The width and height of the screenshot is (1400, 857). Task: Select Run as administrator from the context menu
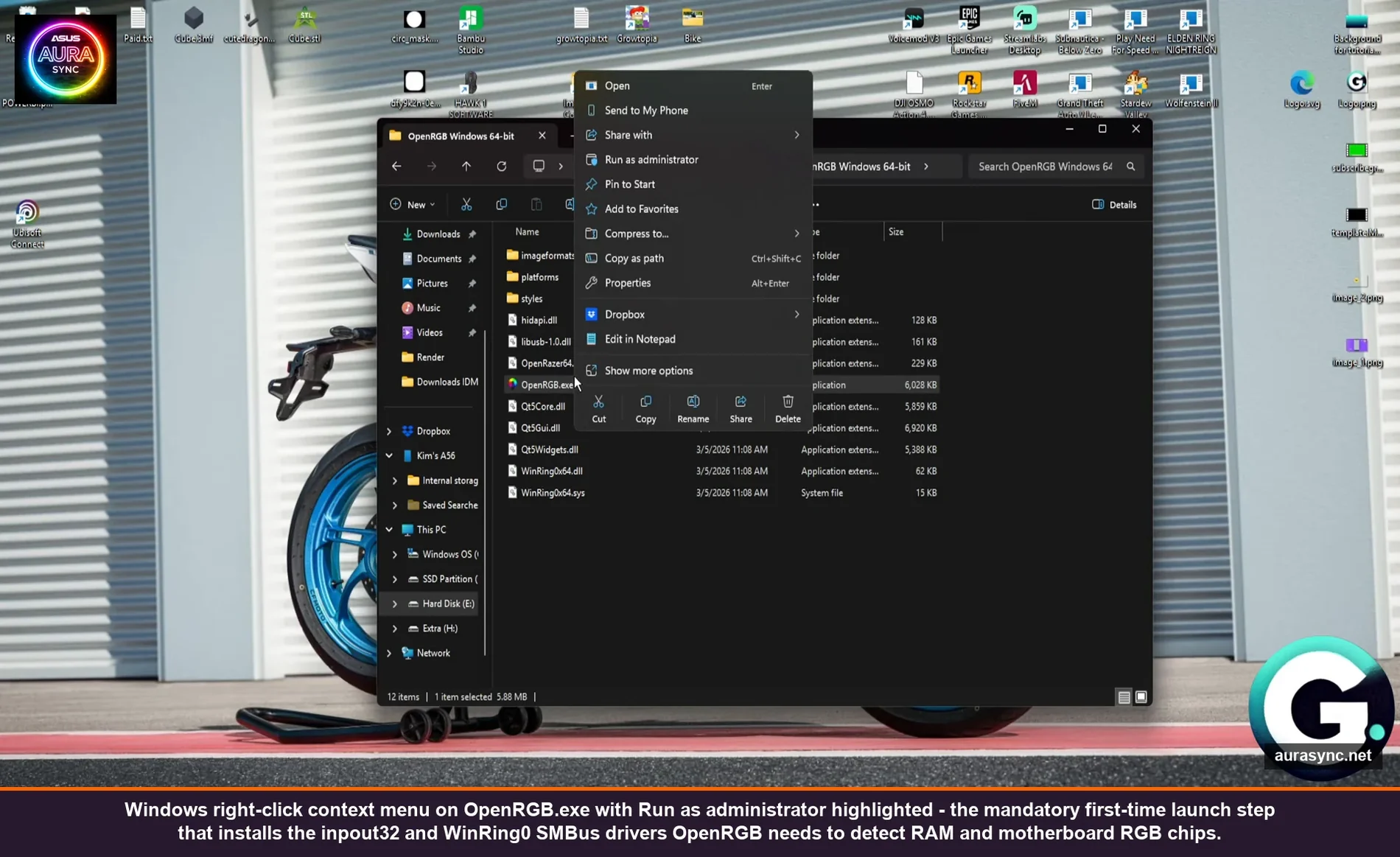[x=651, y=159]
